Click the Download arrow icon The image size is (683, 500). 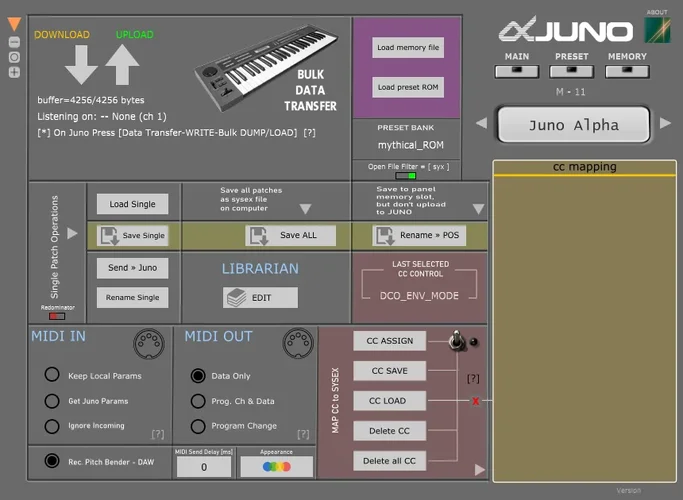pos(81,65)
